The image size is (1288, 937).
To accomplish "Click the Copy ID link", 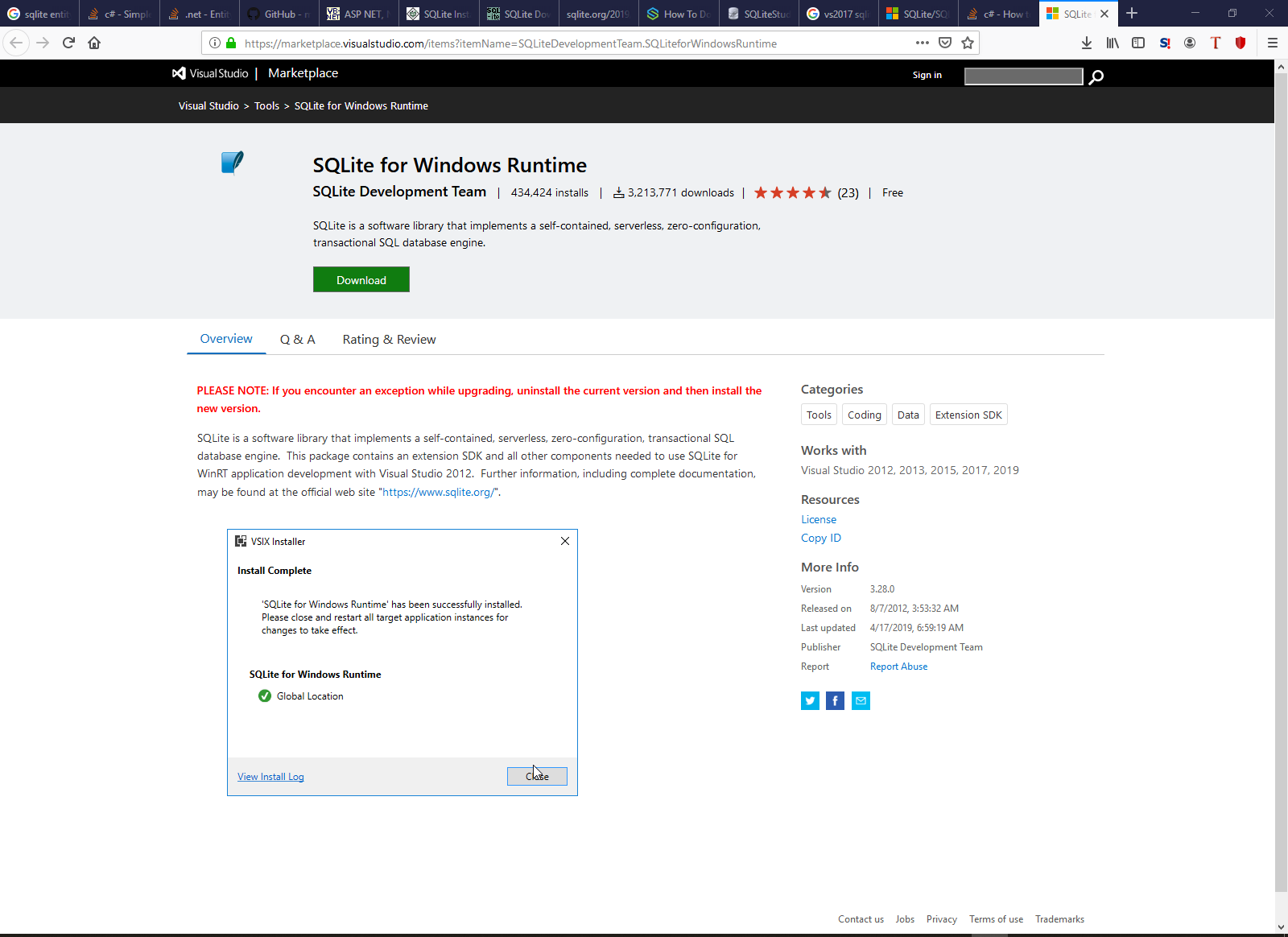I will (821, 538).
